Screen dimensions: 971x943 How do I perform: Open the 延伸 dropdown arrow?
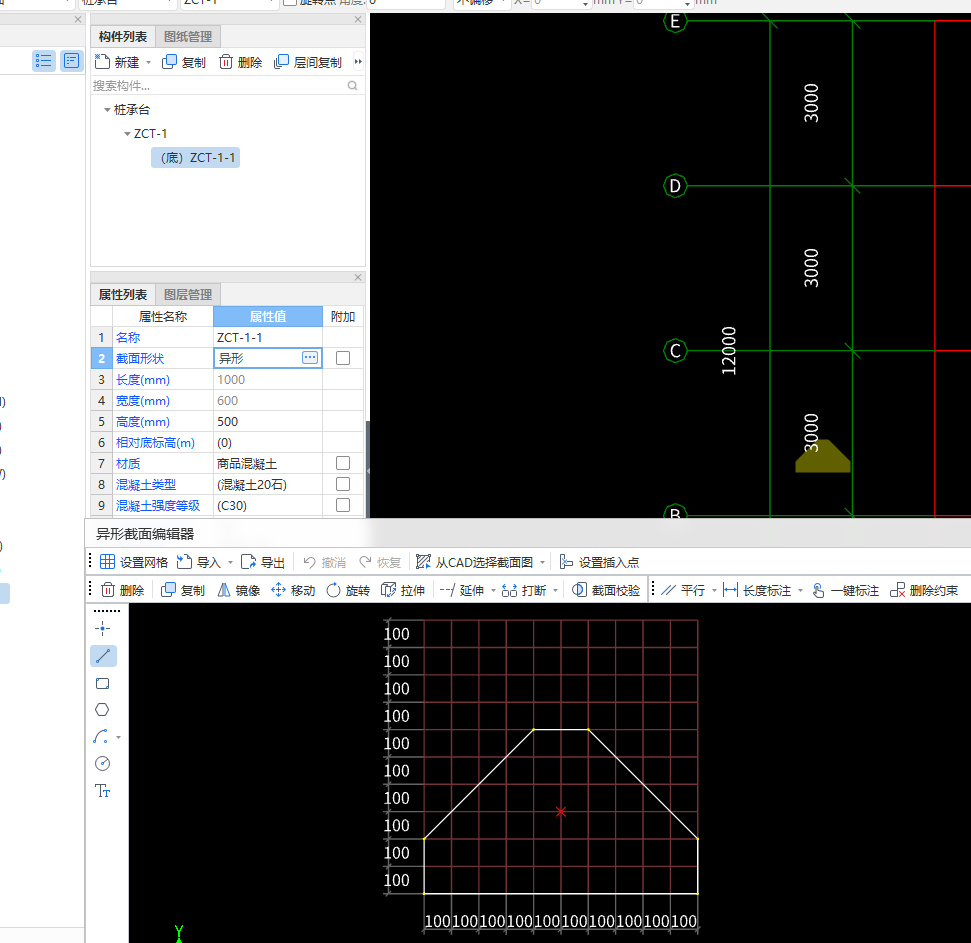pyautogui.click(x=494, y=591)
